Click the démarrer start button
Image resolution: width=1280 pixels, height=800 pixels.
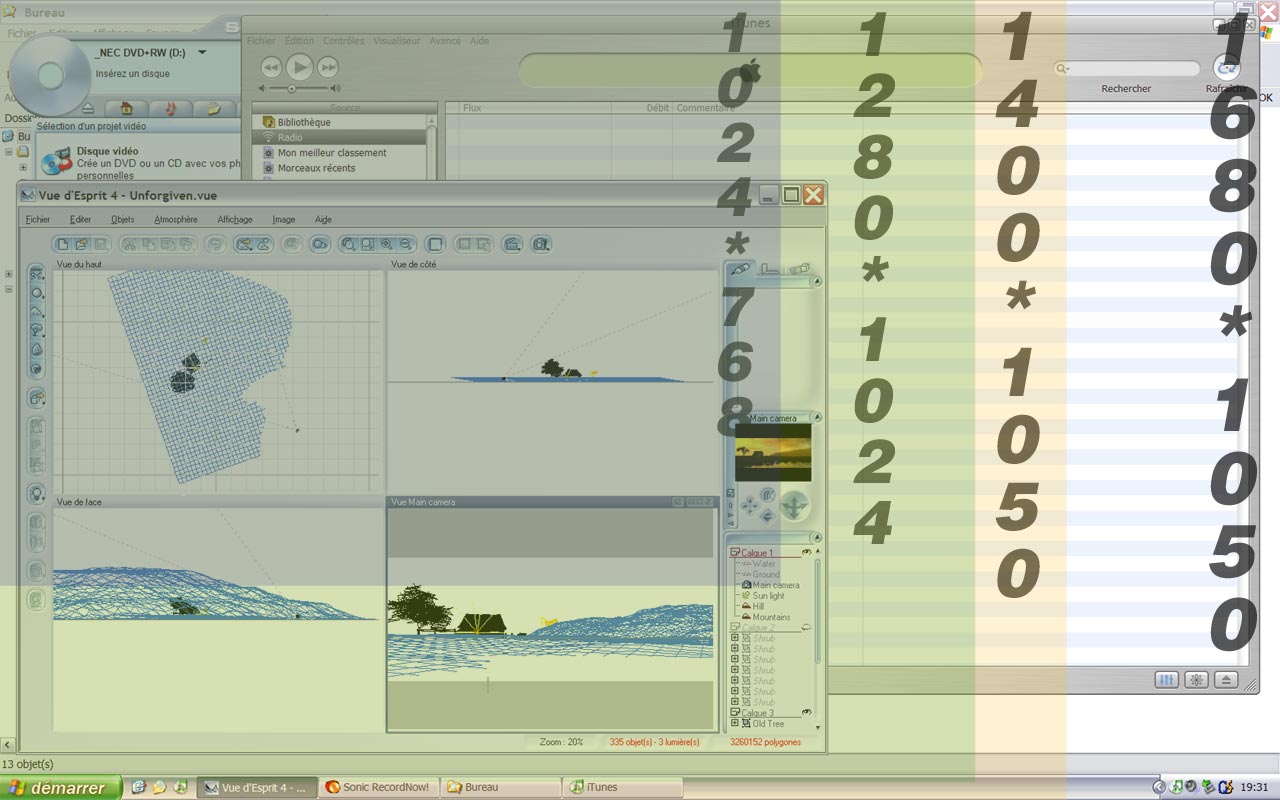60,788
